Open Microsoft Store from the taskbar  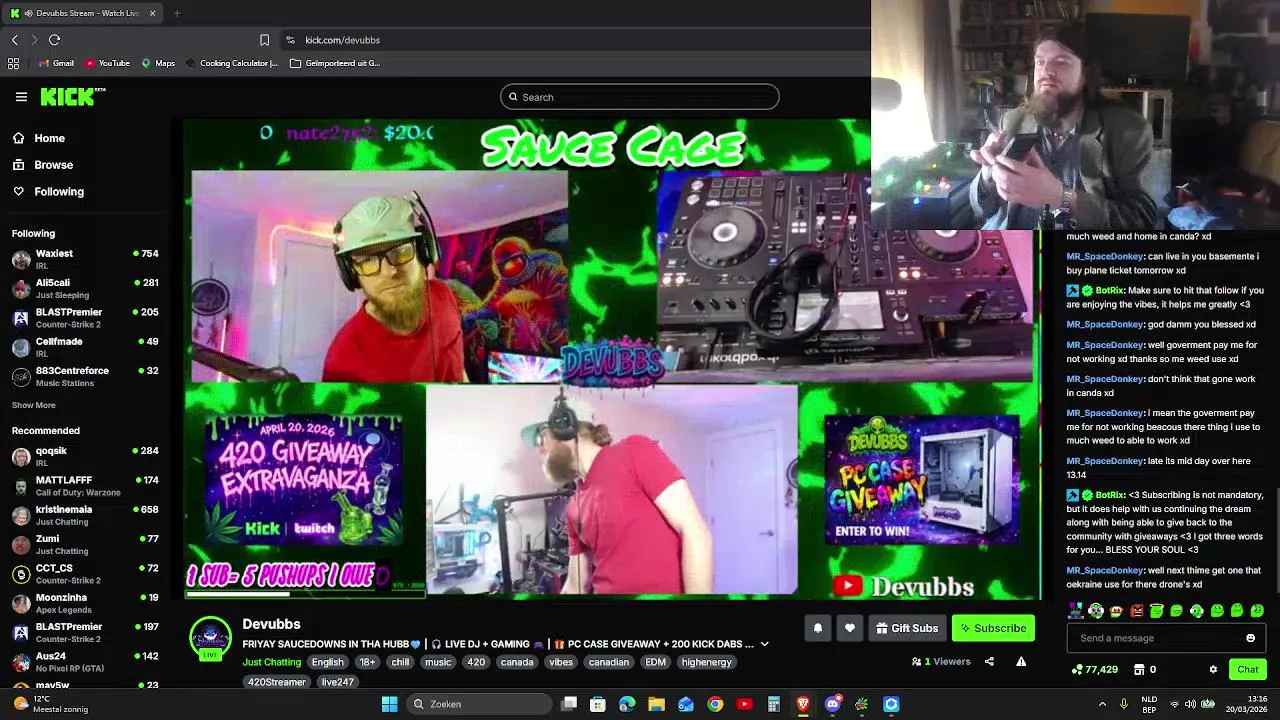pos(598,704)
